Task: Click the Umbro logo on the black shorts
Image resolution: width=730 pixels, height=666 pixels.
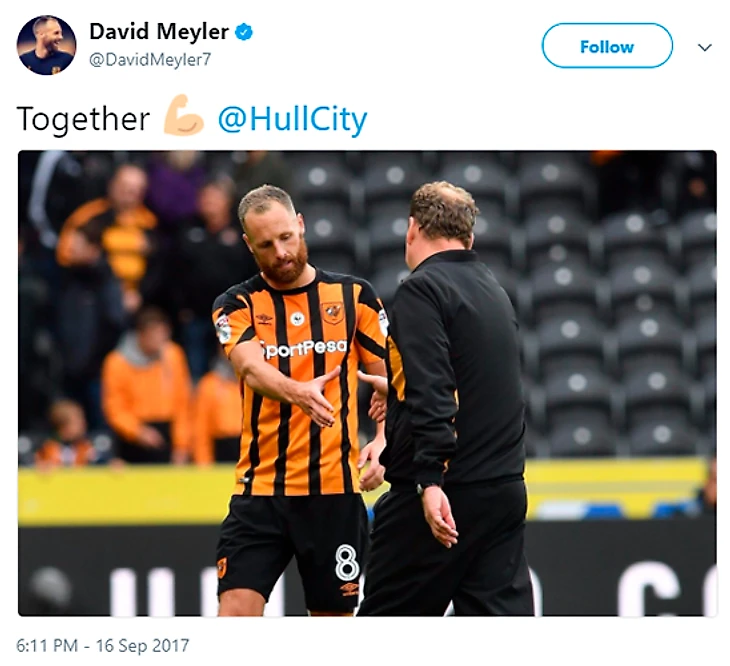Action: click(x=349, y=589)
